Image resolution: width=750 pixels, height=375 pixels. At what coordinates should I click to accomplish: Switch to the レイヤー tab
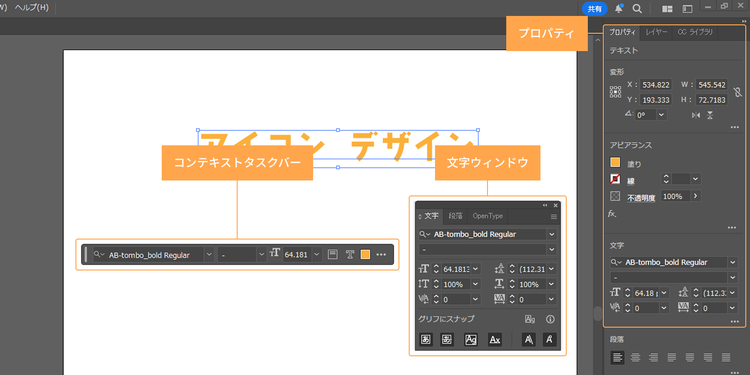click(x=656, y=33)
